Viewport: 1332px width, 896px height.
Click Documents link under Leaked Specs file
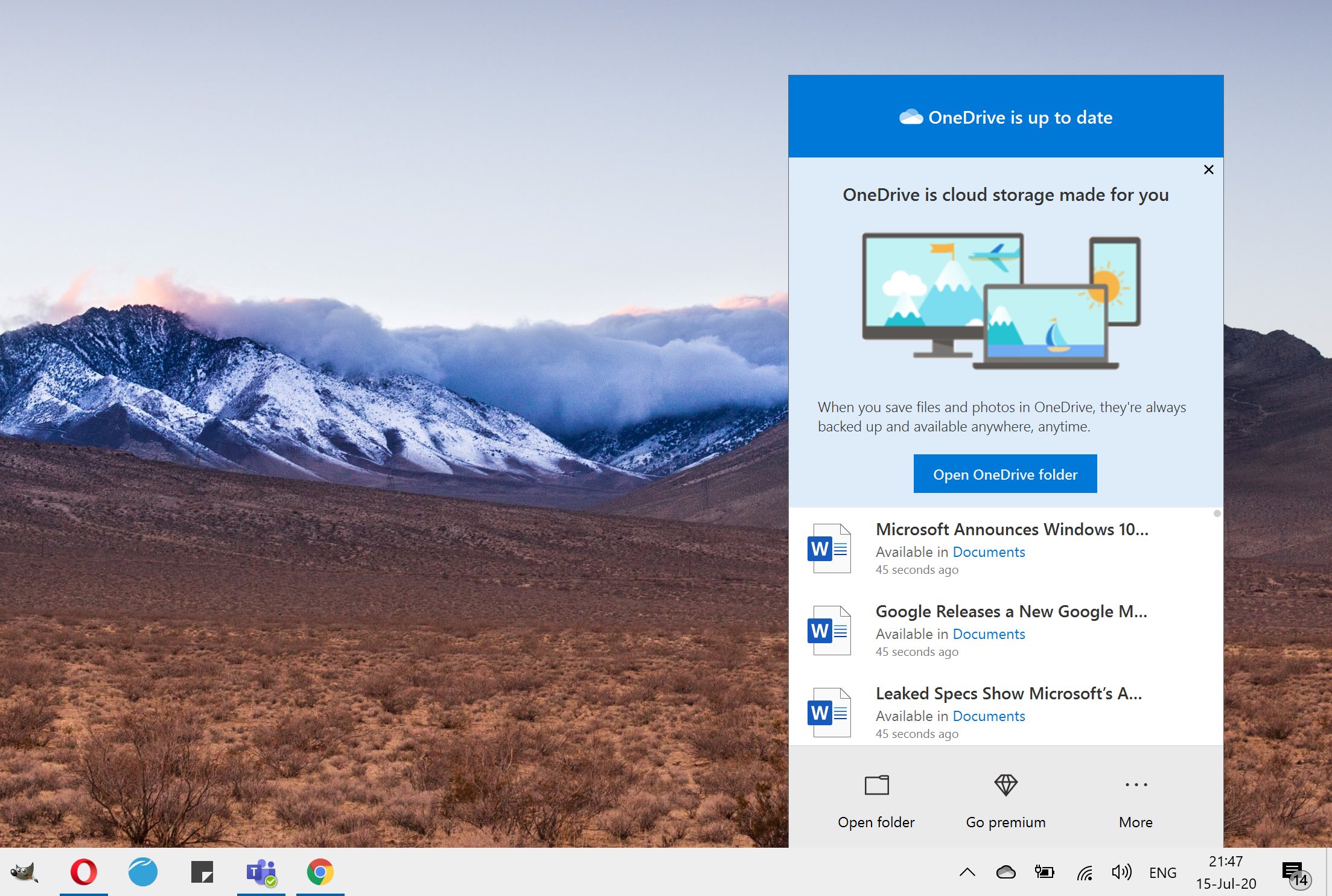(989, 716)
